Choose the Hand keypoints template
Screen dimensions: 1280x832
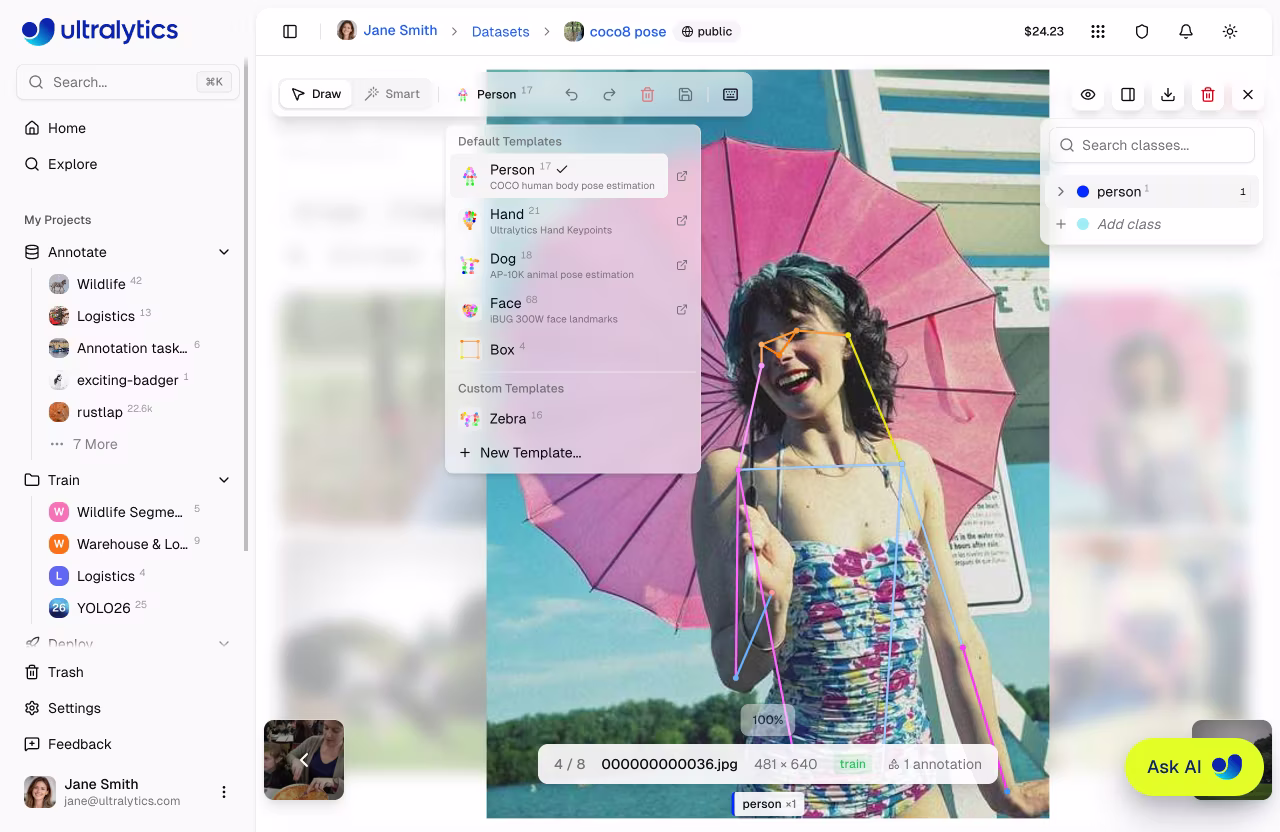coord(559,220)
